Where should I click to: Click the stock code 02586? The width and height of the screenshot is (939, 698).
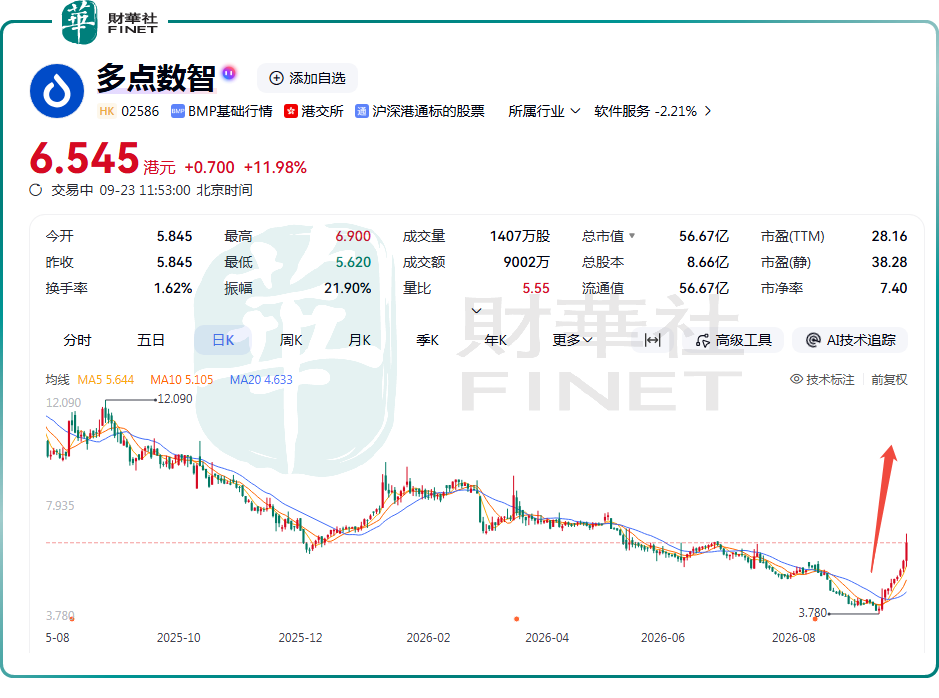(x=140, y=111)
